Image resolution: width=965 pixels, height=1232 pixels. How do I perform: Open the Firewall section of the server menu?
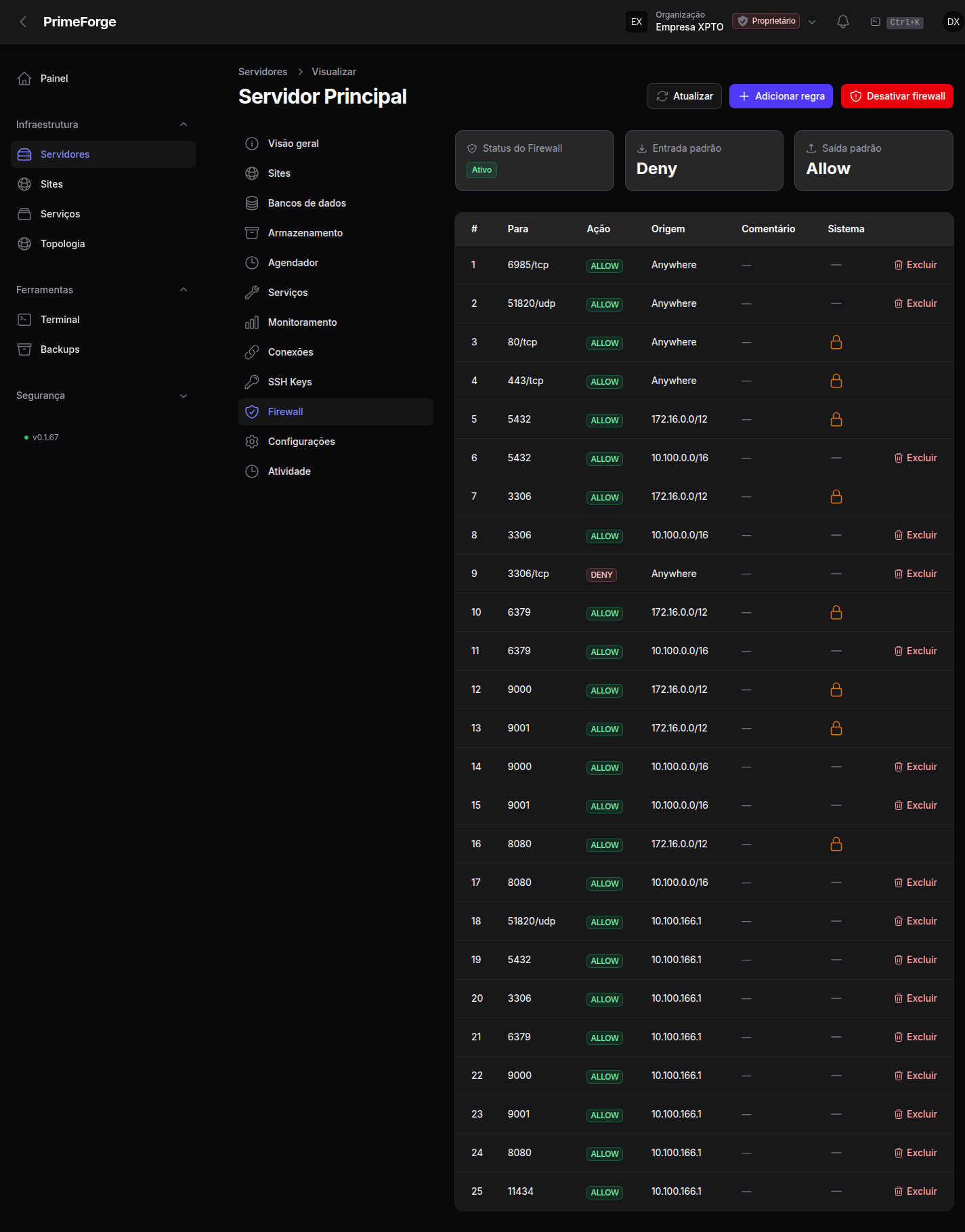[x=336, y=412]
